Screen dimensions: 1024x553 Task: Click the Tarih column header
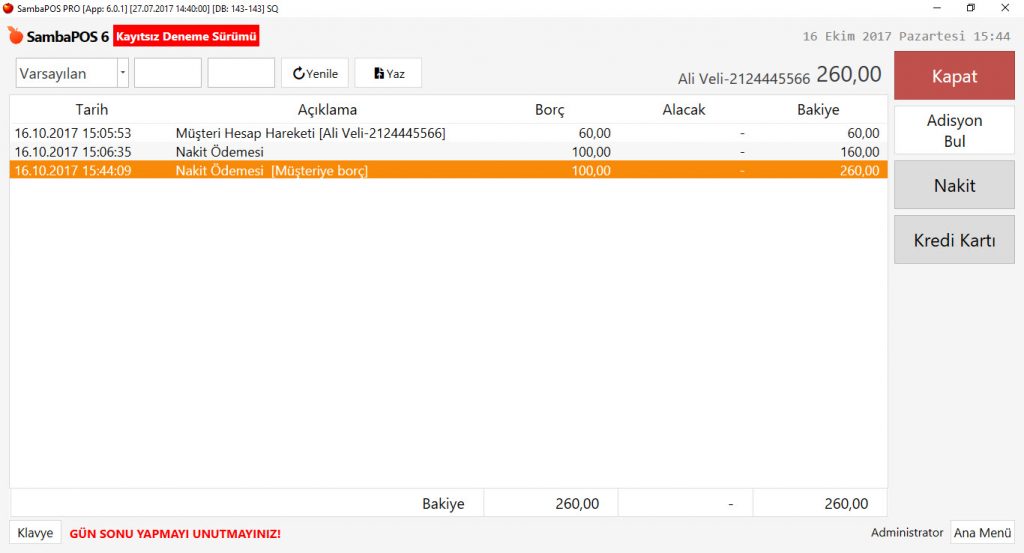coord(91,109)
